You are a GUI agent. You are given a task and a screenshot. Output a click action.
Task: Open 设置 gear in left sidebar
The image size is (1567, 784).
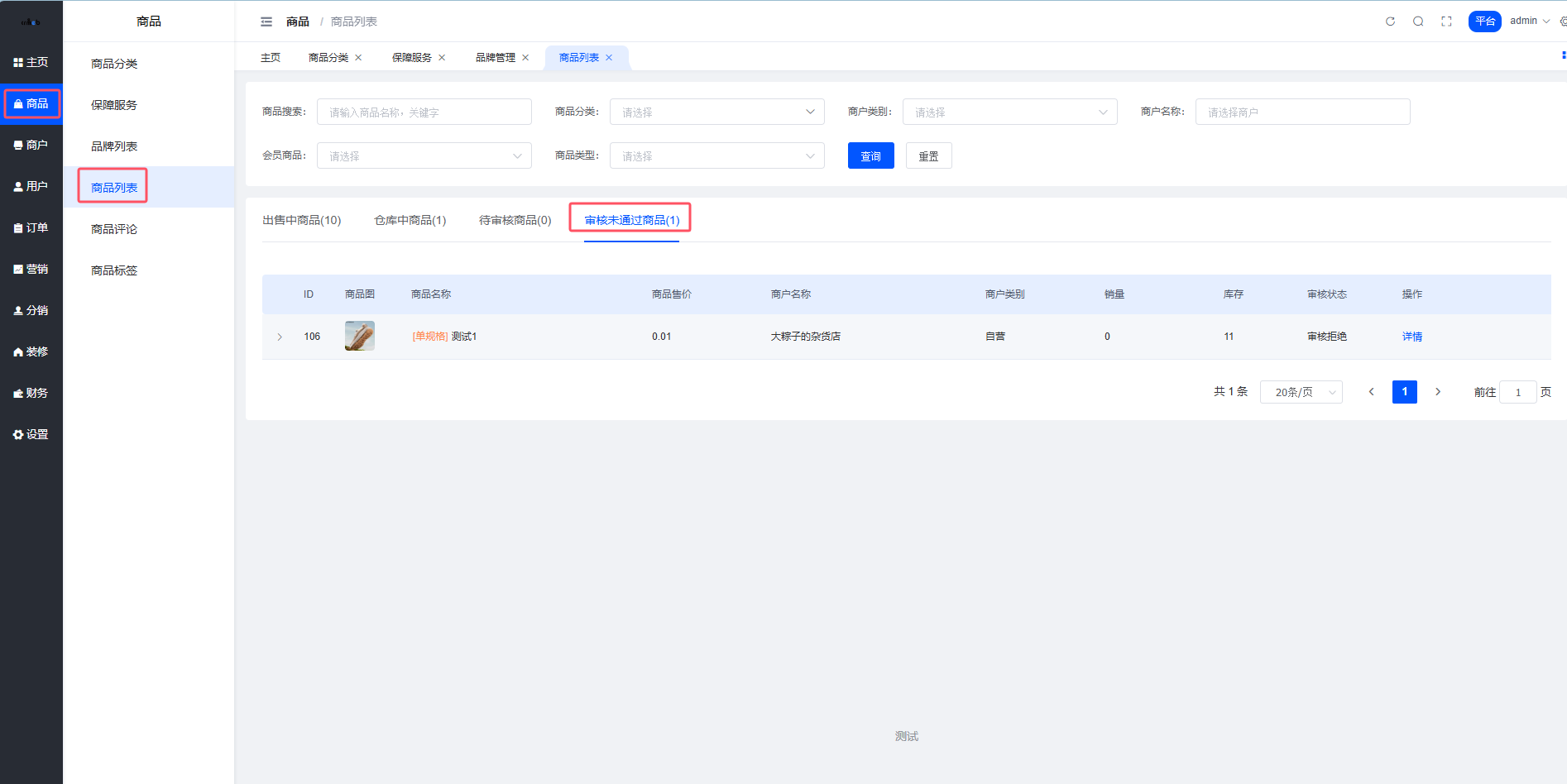[31, 434]
